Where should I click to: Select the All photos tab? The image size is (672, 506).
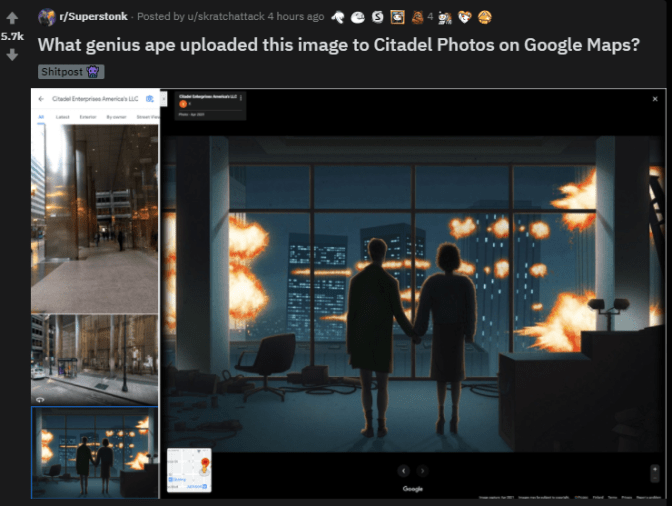click(41, 117)
